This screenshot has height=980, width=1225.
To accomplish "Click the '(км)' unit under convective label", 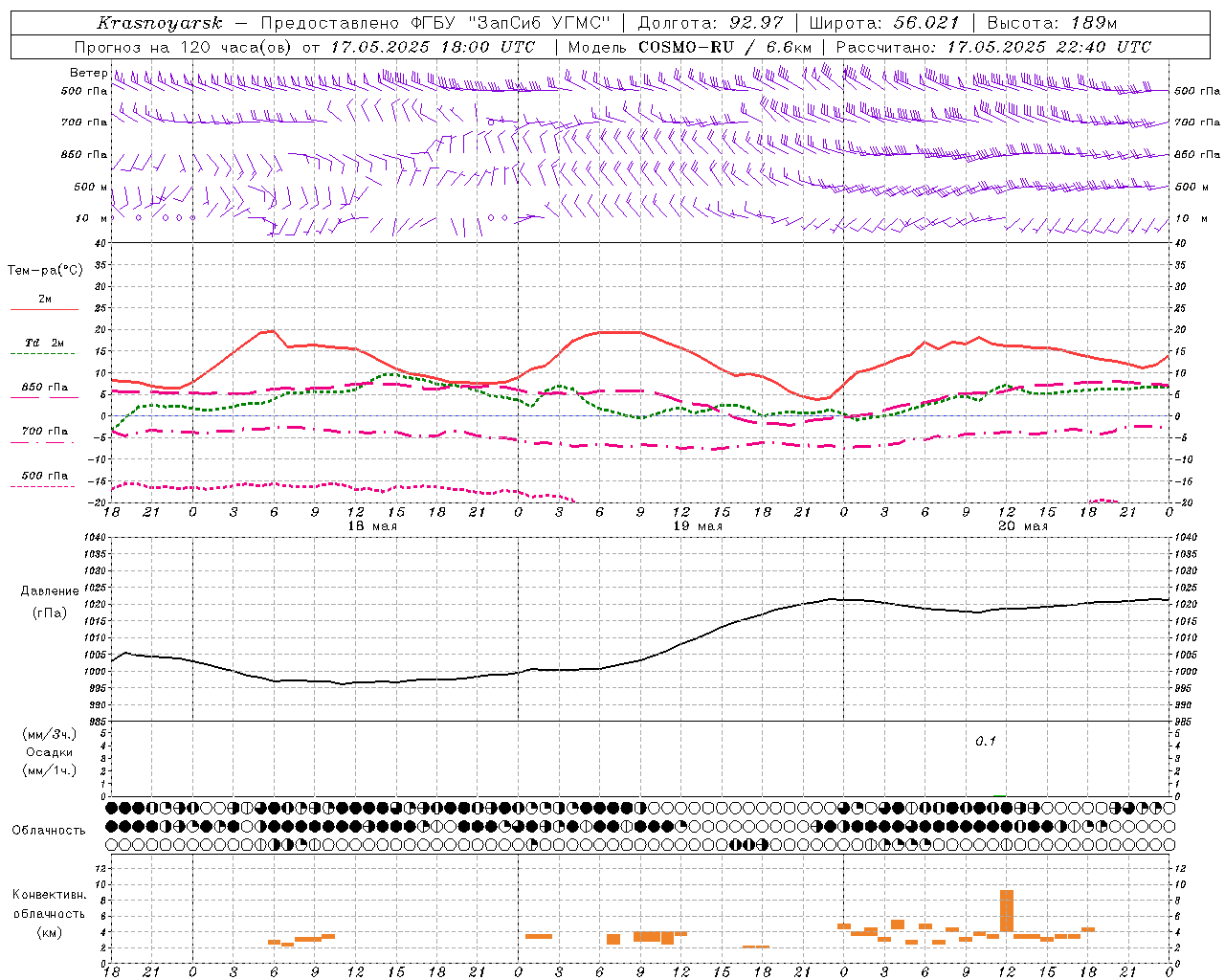I will click(x=49, y=932).
